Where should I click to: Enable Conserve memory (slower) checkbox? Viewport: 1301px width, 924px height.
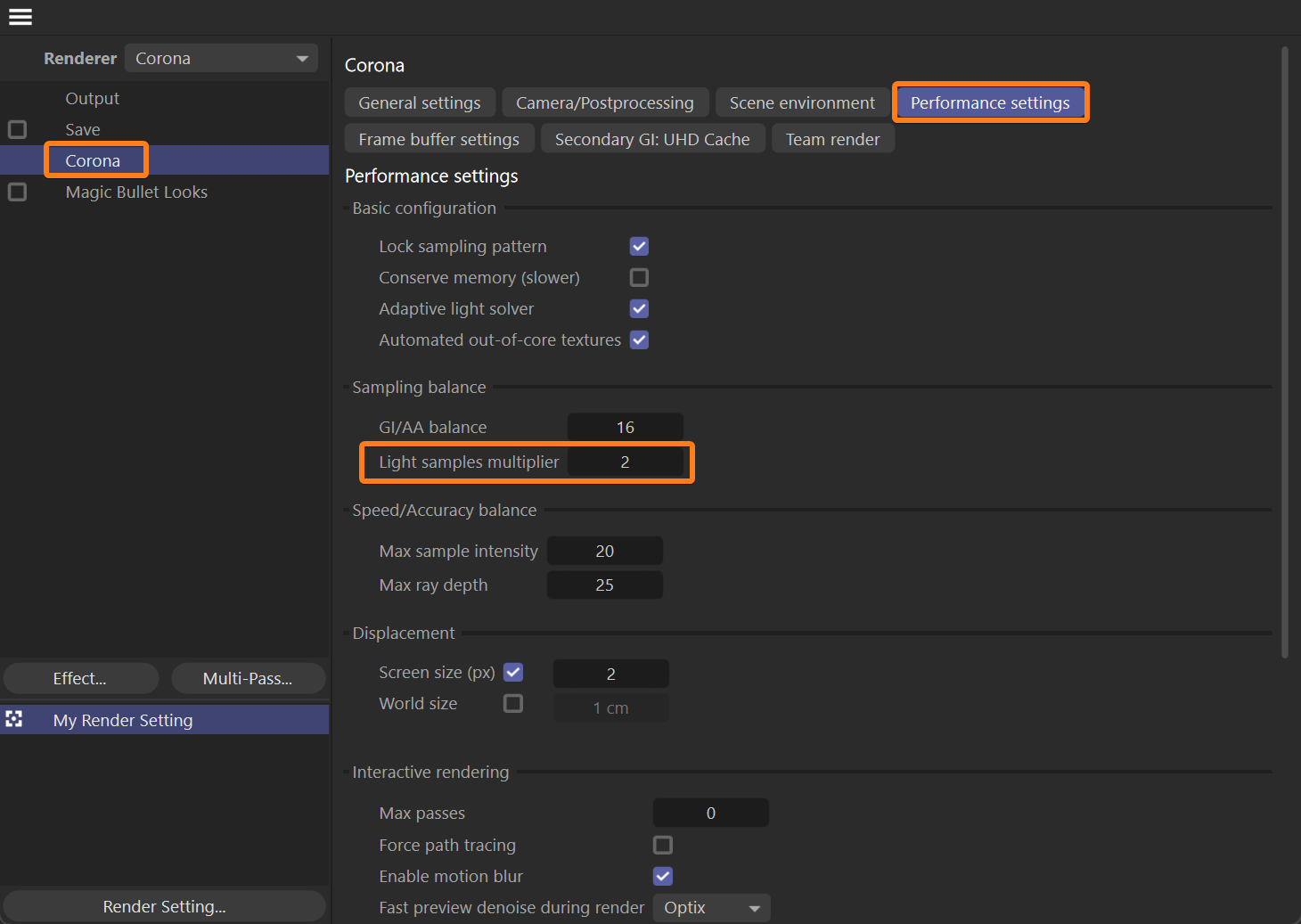(x=639, y=277)
